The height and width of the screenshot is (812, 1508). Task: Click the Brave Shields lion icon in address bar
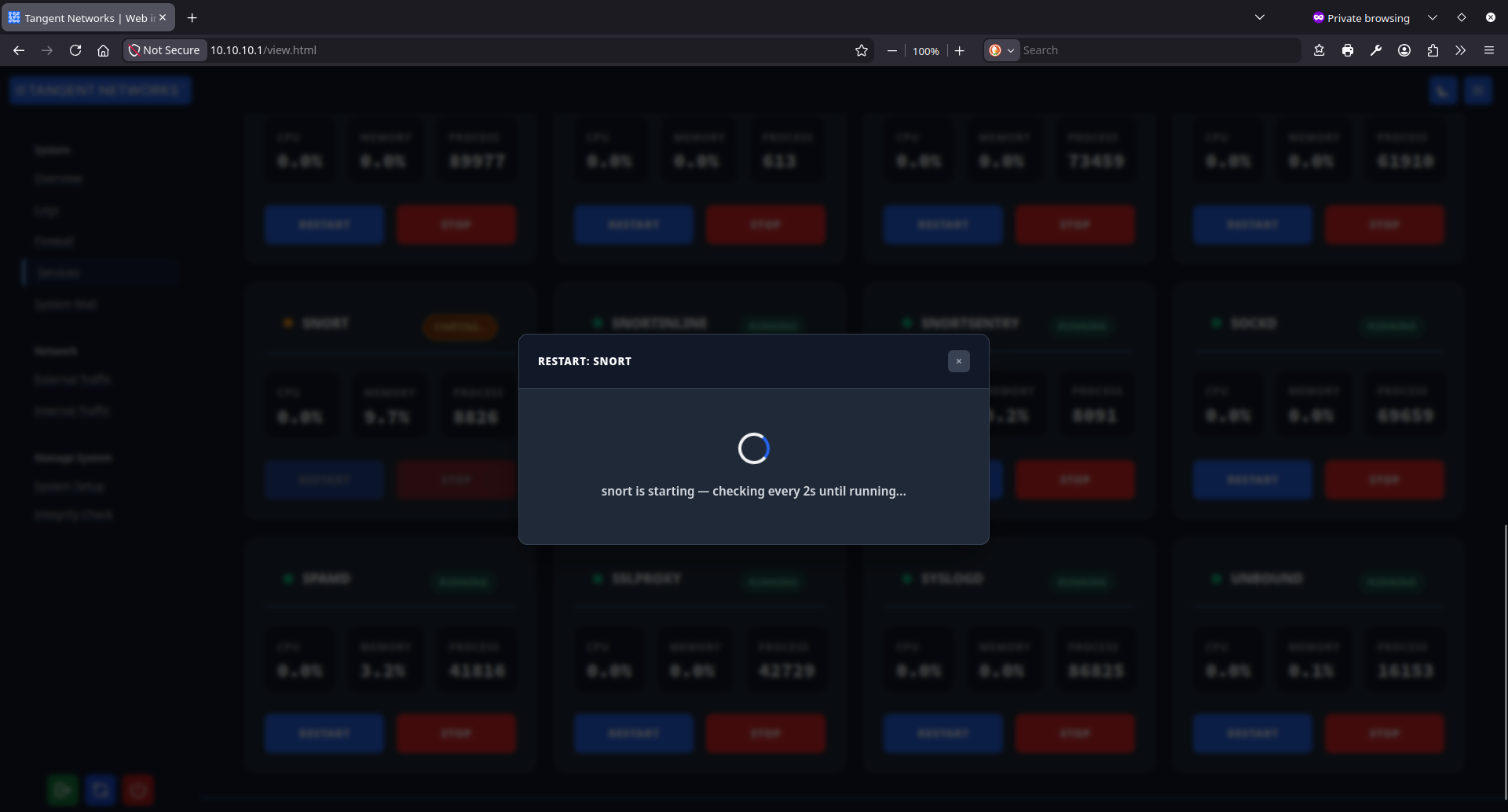994,49
